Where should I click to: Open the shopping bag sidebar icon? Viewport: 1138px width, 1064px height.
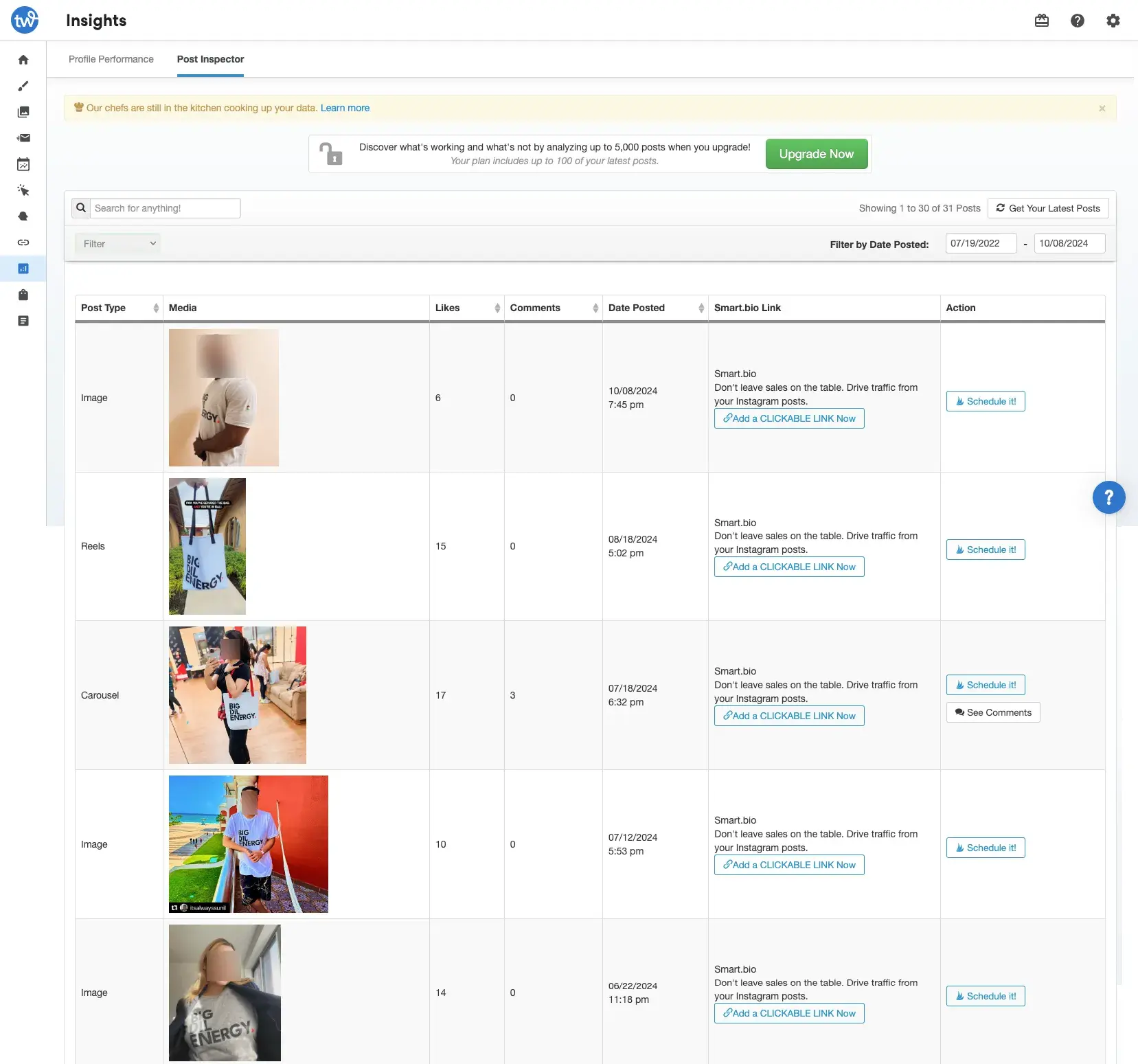pos(23,295)
